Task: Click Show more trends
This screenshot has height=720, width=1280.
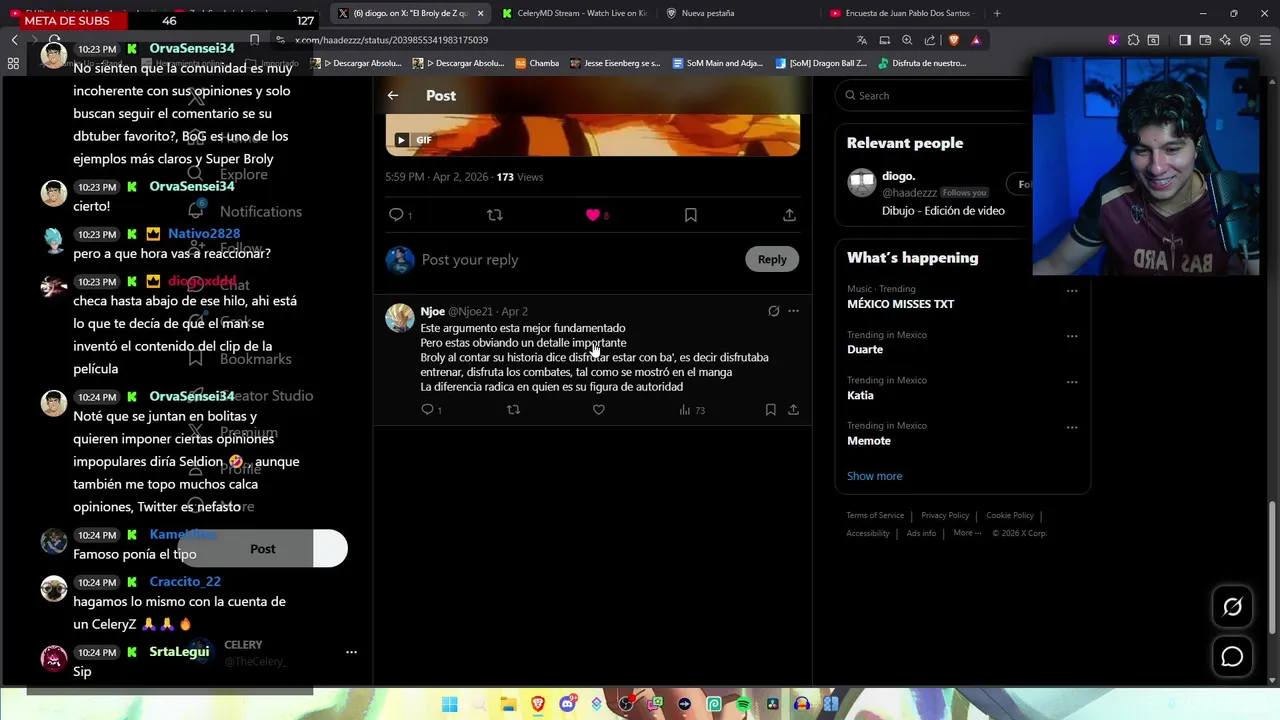Action: (x=874, y=476)
